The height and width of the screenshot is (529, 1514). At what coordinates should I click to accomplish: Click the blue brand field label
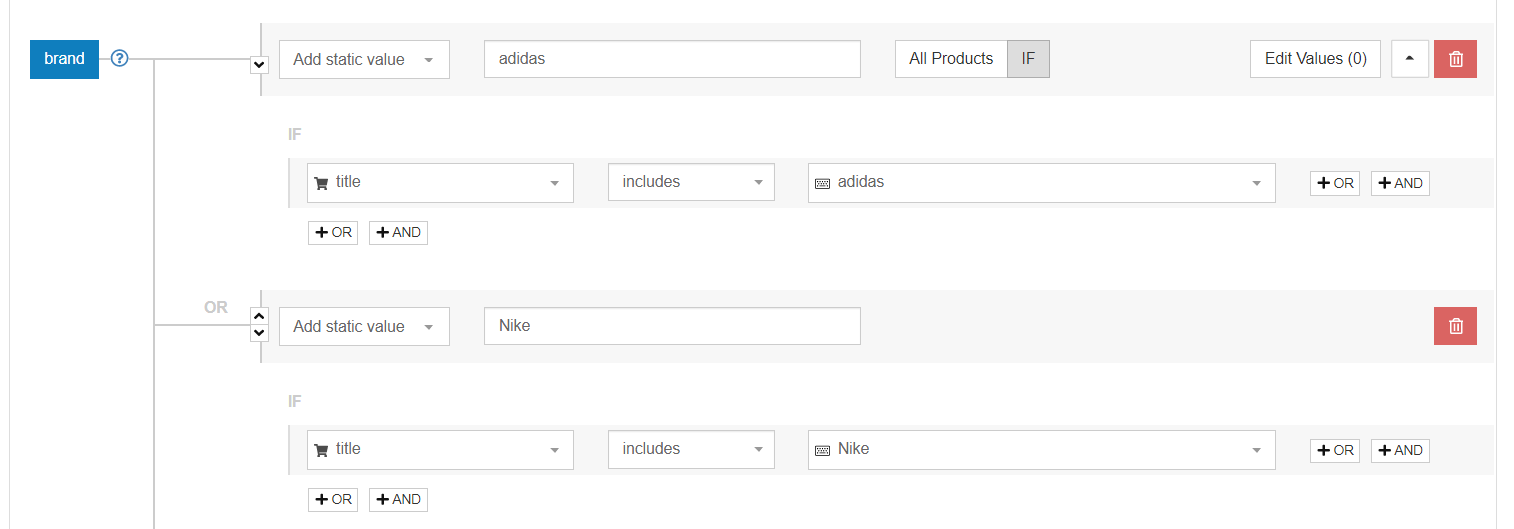coord(64,59)
